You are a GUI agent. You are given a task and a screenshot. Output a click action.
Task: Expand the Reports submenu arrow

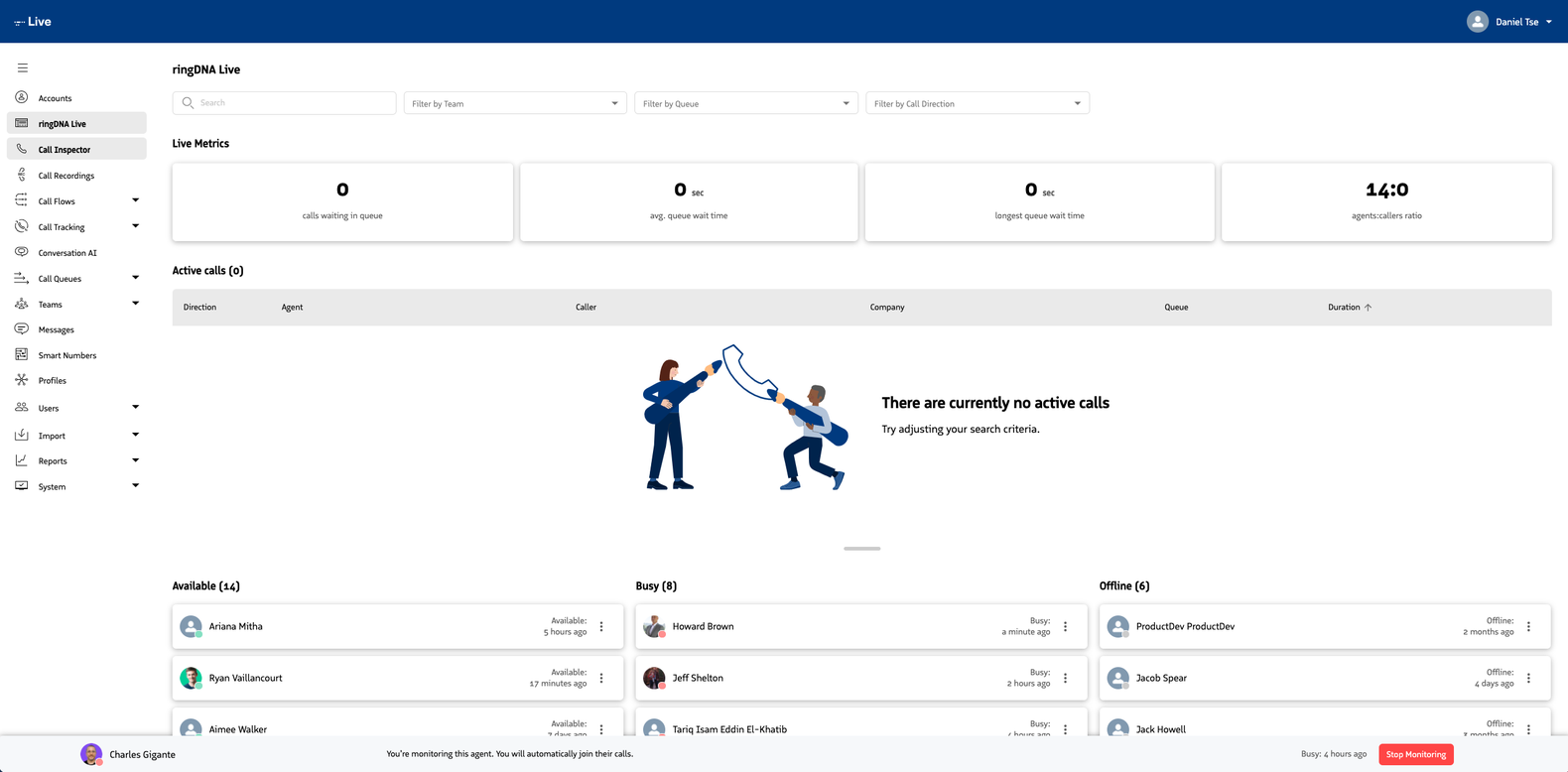point(136,460)
